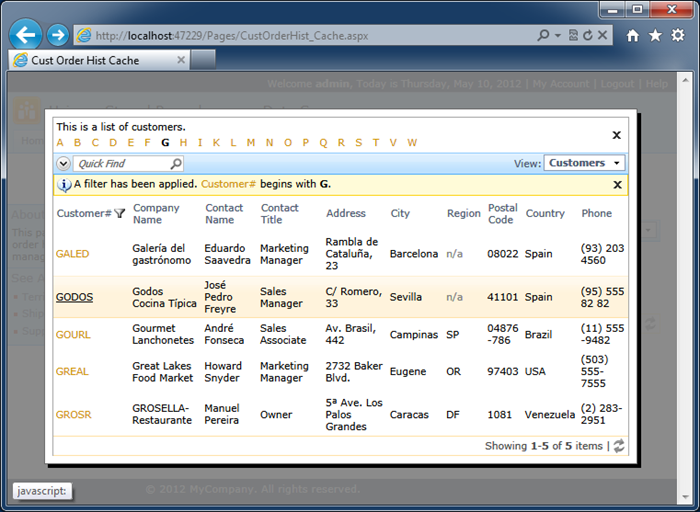This screenshot has height=512, width=700.
Task: Open the Customers view dropdown
Action: [584, 163]
